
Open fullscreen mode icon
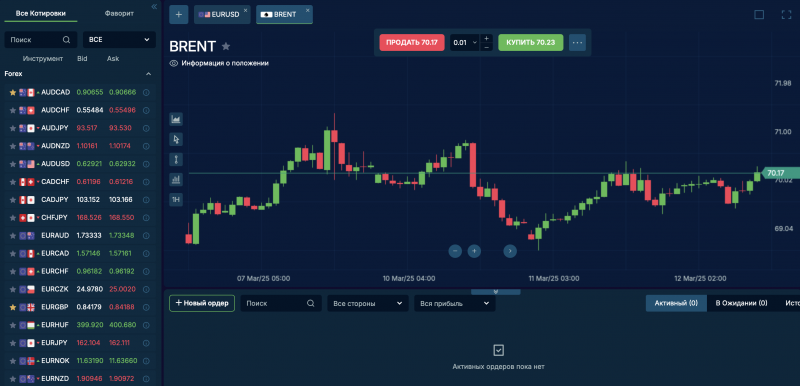point(786,15)
